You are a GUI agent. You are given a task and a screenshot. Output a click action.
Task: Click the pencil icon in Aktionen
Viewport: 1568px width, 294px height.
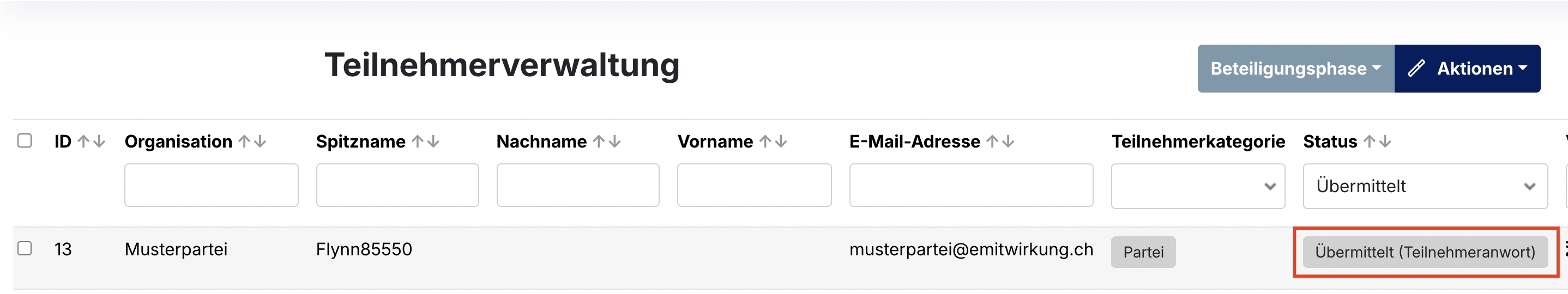pos(1416,68)
